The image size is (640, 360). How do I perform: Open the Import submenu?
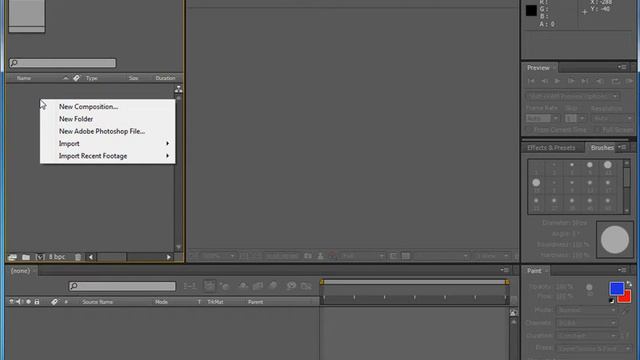pos(108,144)
